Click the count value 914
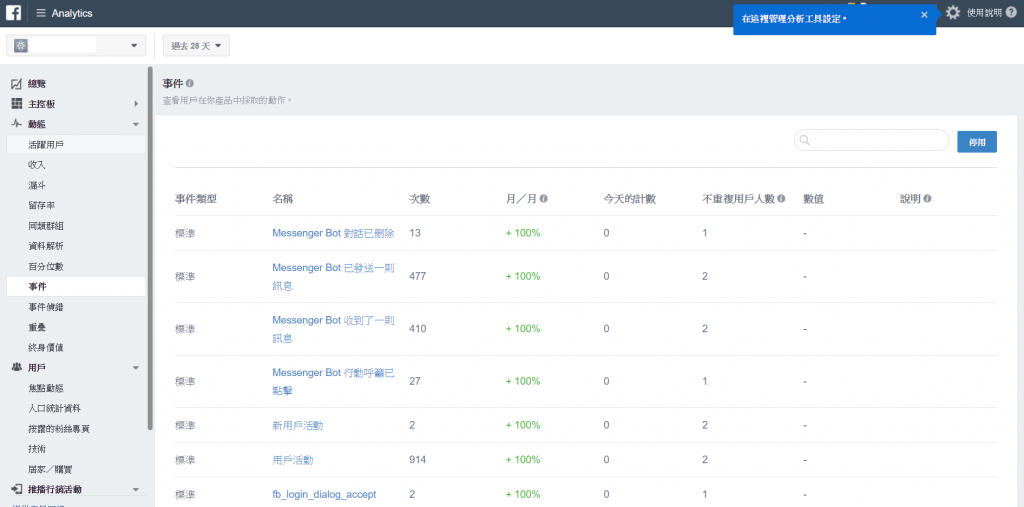1024x507 pixels. [417, 460]
